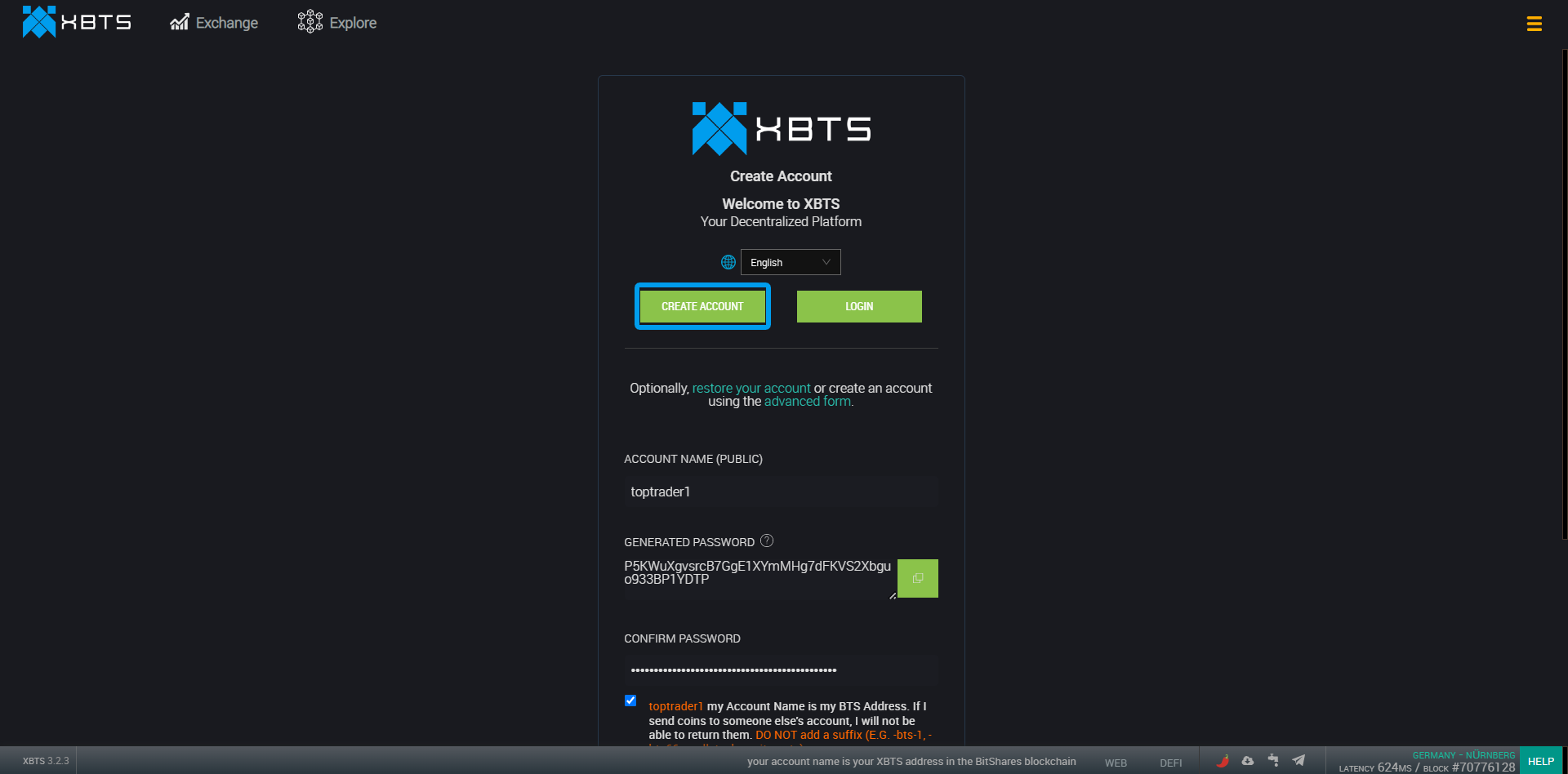Click the Explore nodes icon

[x=310, y=22]
